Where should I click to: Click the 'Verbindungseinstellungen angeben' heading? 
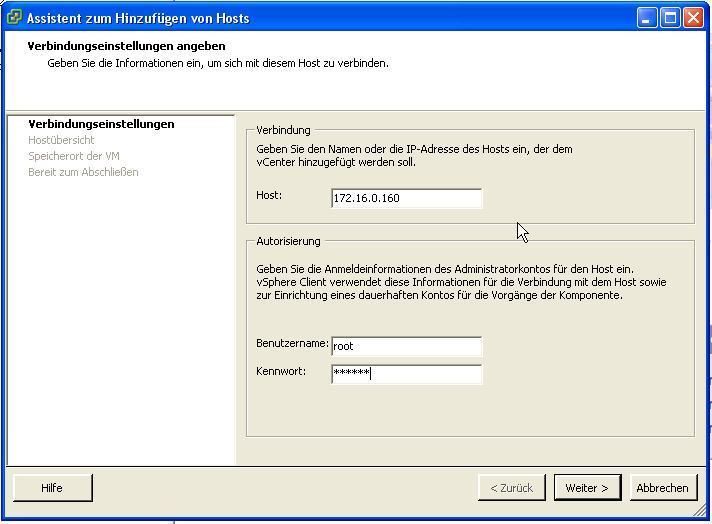pos(127,46)
